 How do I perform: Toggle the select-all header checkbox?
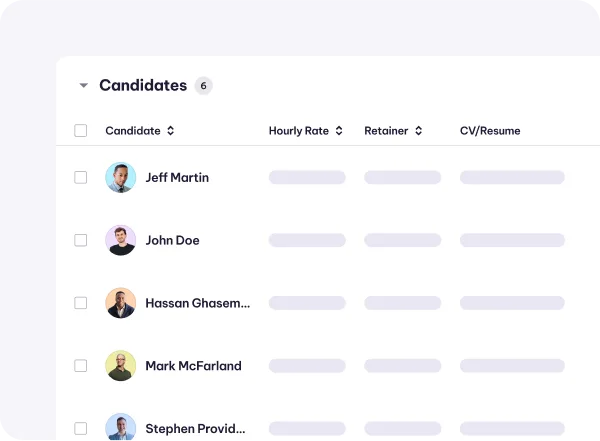81,131
